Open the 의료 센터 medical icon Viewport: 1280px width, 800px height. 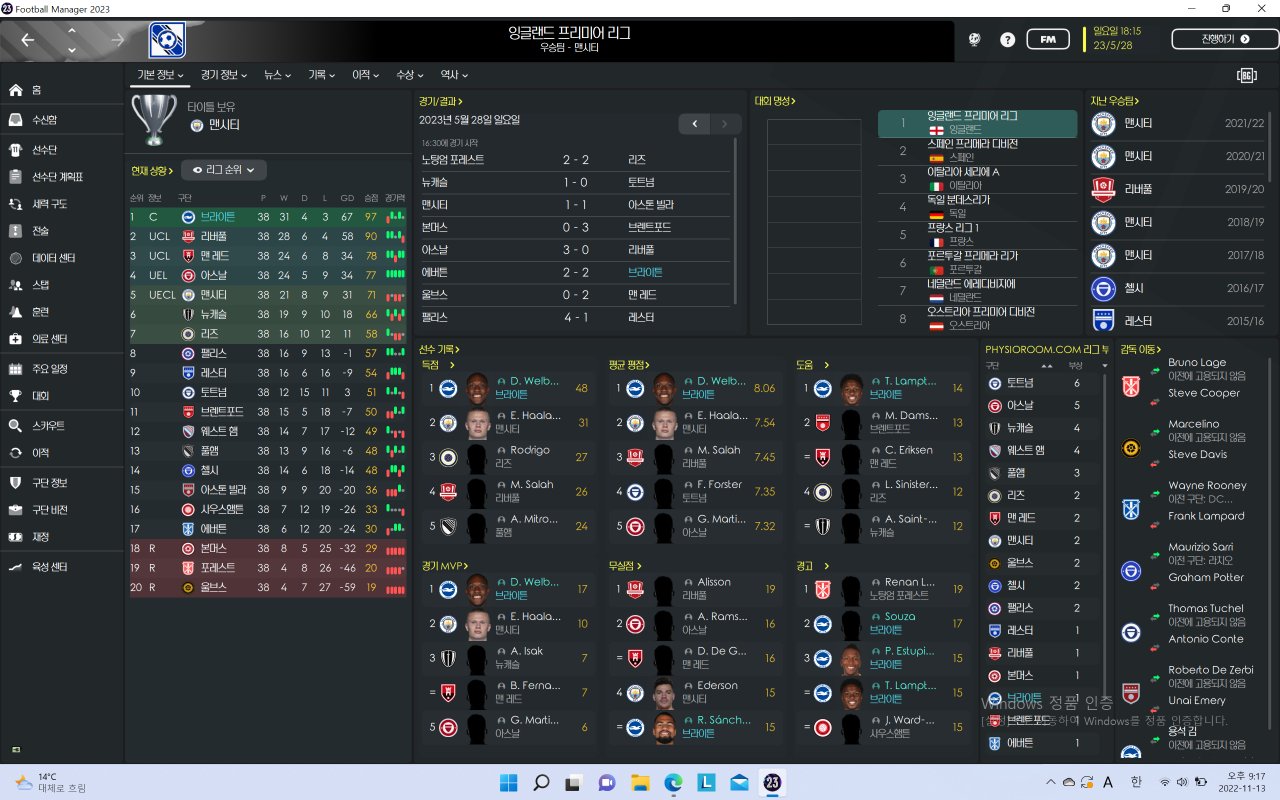(15, 339)
